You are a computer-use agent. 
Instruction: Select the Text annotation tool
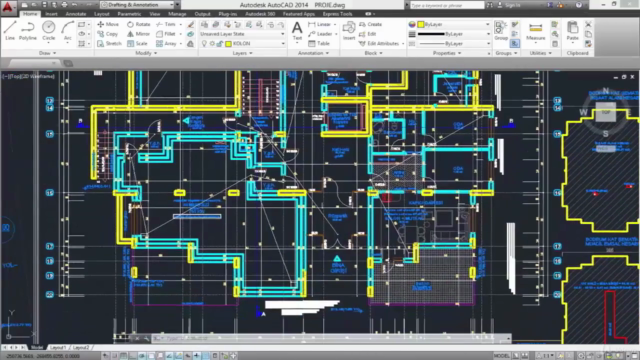click(x=297, y=31)
